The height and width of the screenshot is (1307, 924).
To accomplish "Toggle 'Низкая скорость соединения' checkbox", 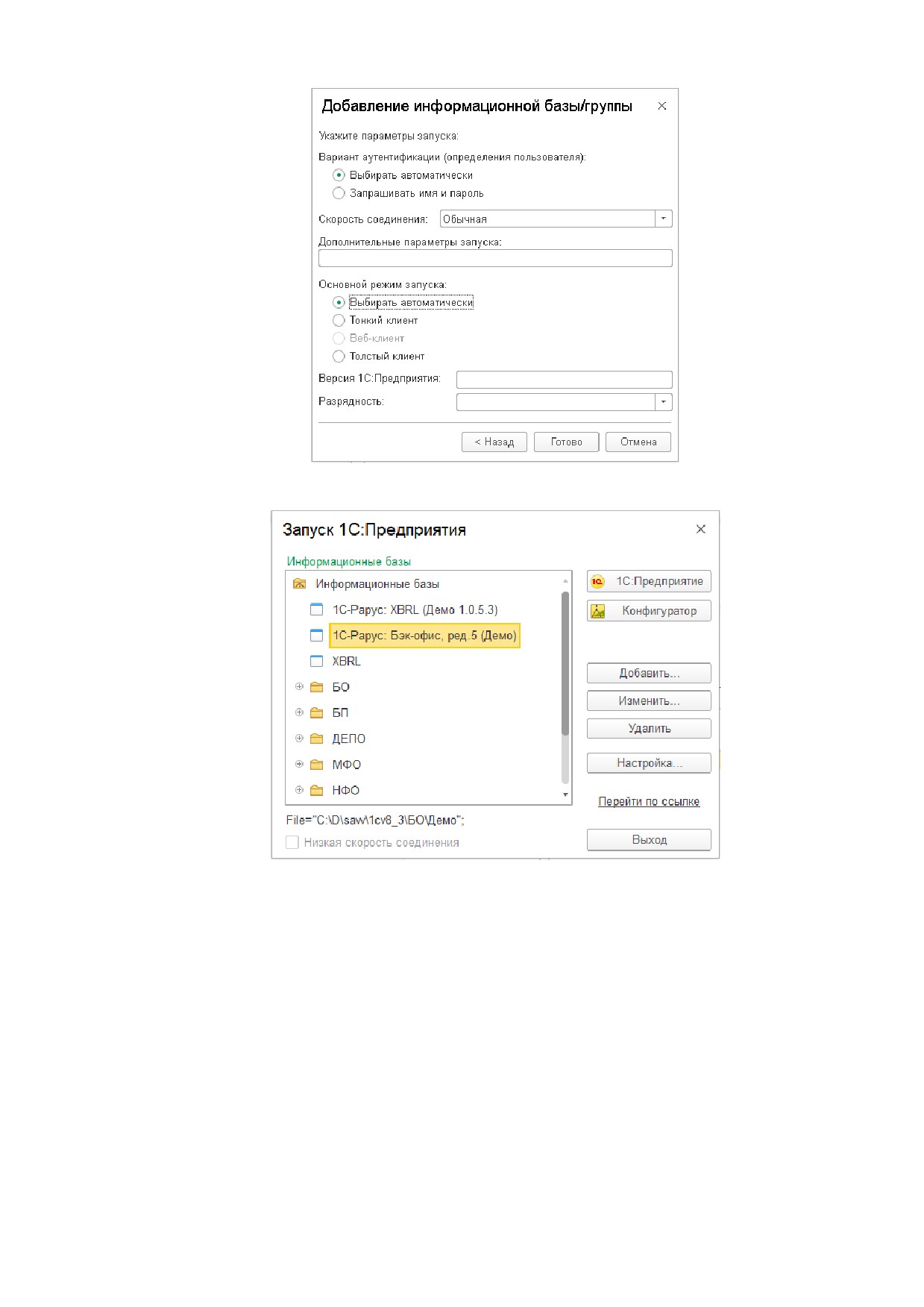I will (292, 842).
